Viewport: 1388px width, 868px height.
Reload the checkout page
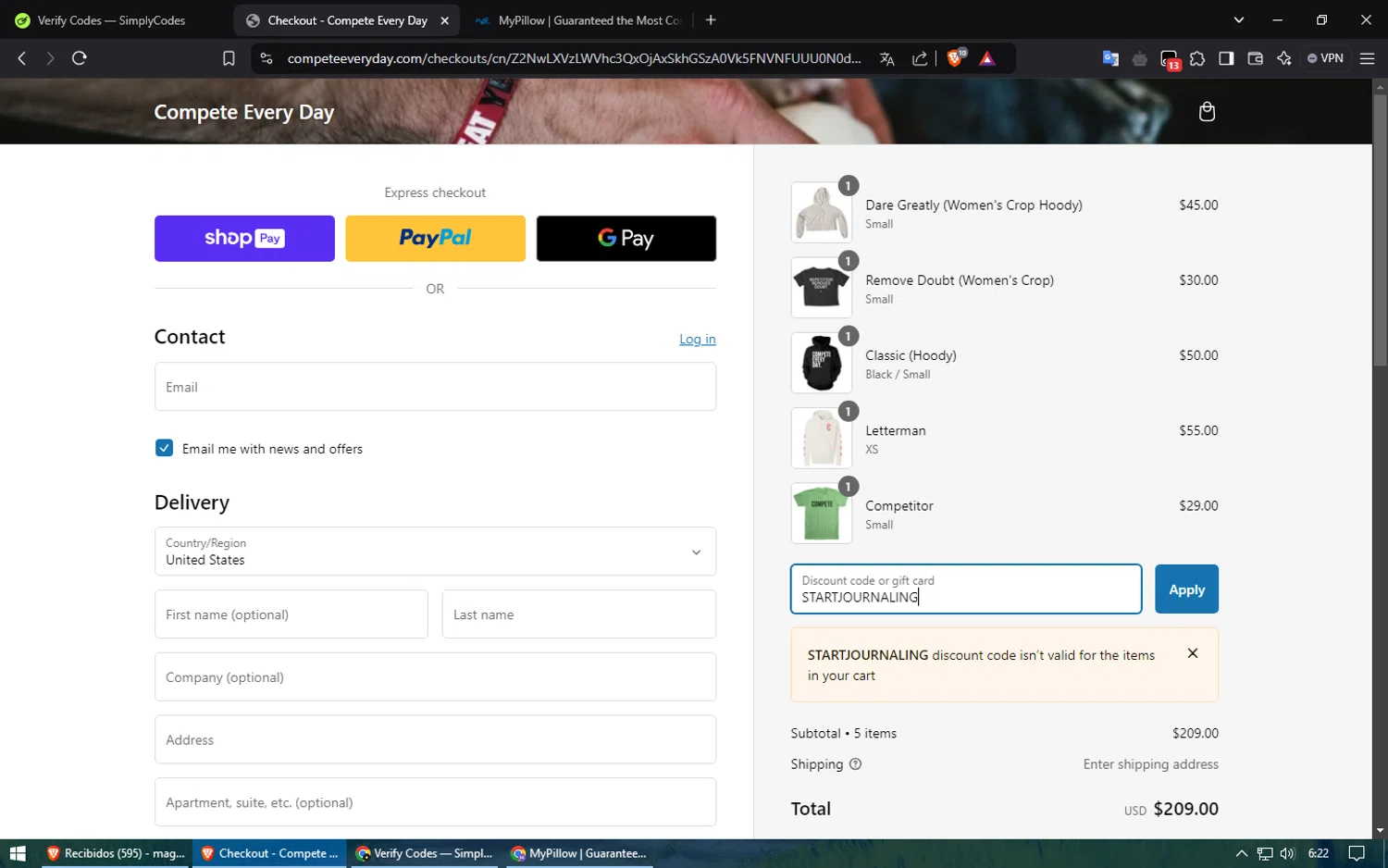pos(80,58)
